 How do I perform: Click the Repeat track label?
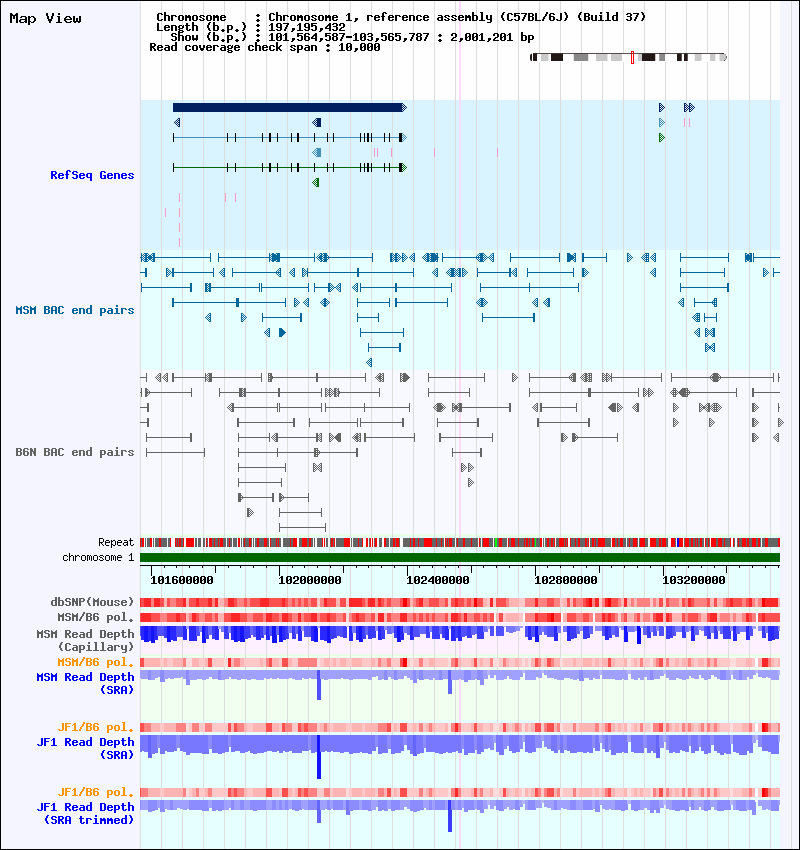click(116, 542)
